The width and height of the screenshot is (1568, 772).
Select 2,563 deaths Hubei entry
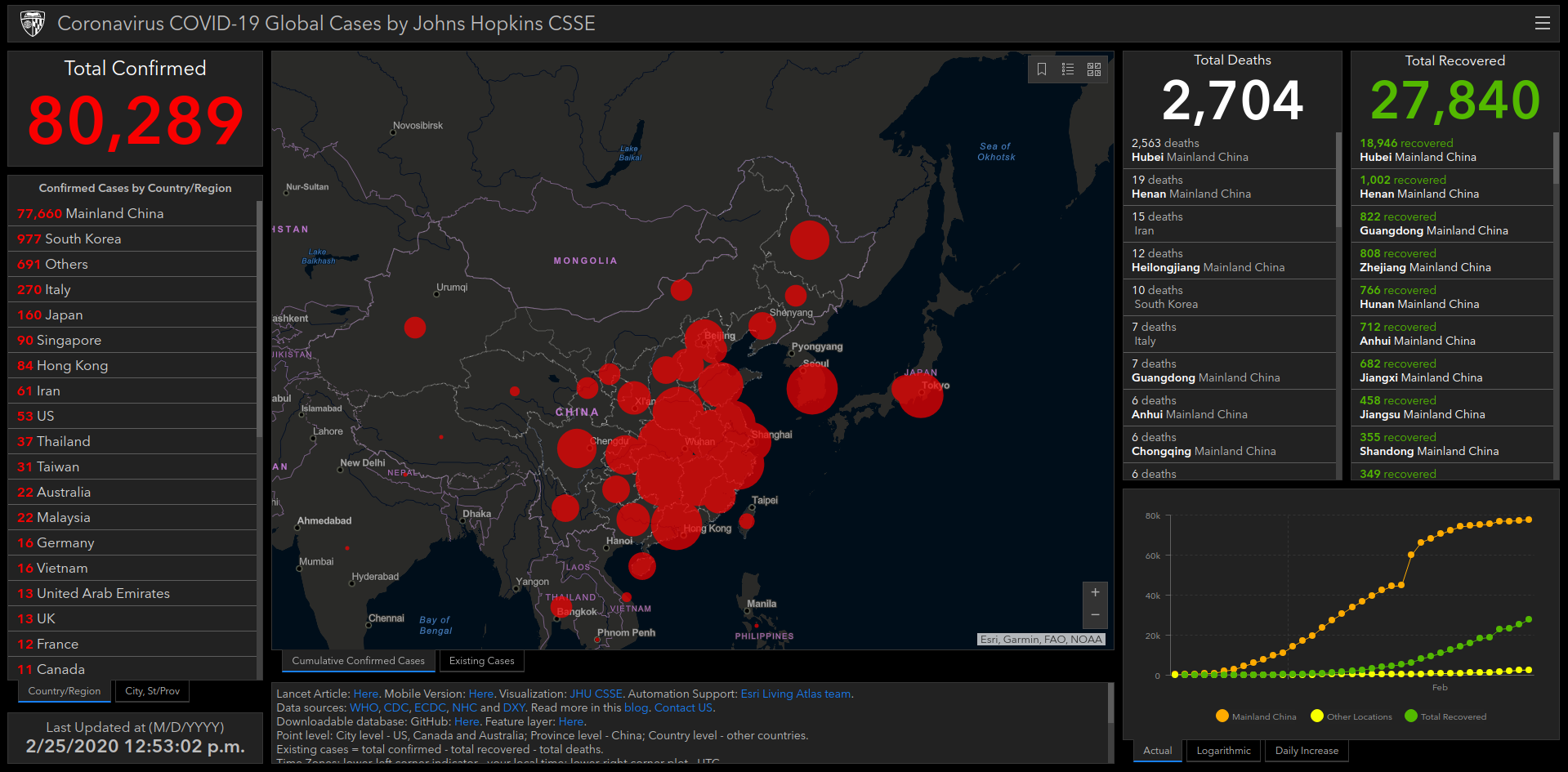point(1230,150)
